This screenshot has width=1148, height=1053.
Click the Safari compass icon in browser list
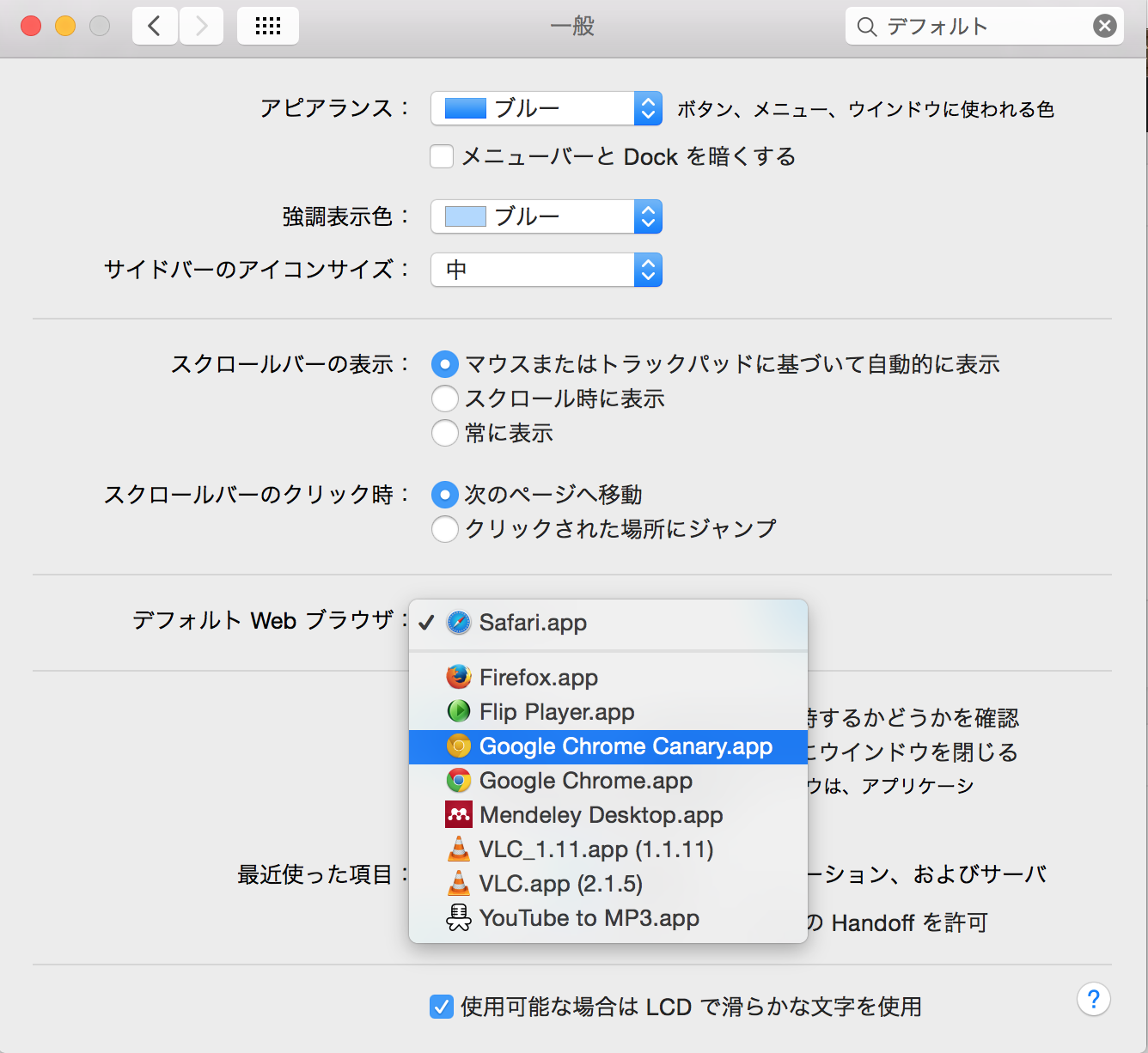[459, 623]
